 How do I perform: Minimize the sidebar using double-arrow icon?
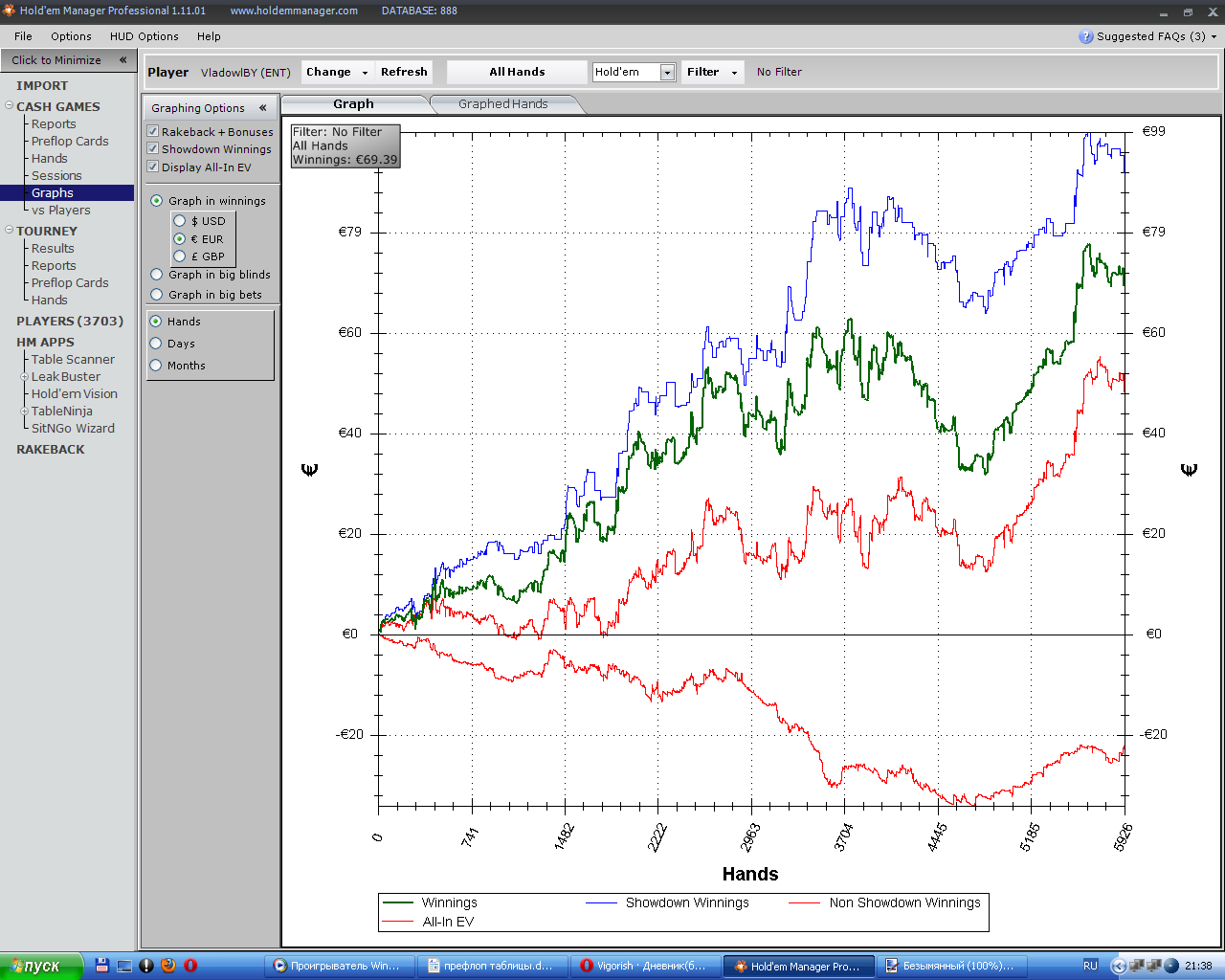tap(123, 60)
